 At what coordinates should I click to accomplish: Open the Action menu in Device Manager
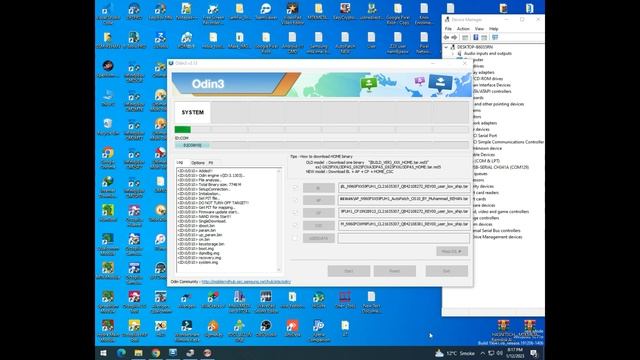point(463,29)
